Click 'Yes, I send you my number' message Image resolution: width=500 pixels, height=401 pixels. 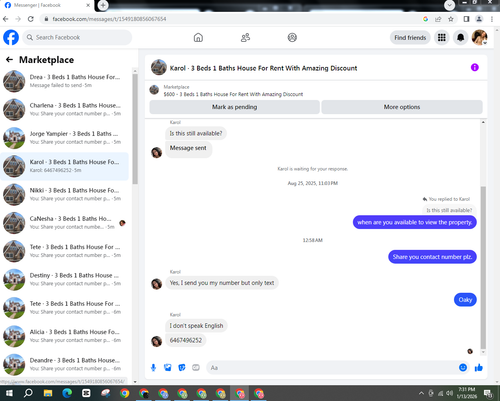[x=222, y=283]
